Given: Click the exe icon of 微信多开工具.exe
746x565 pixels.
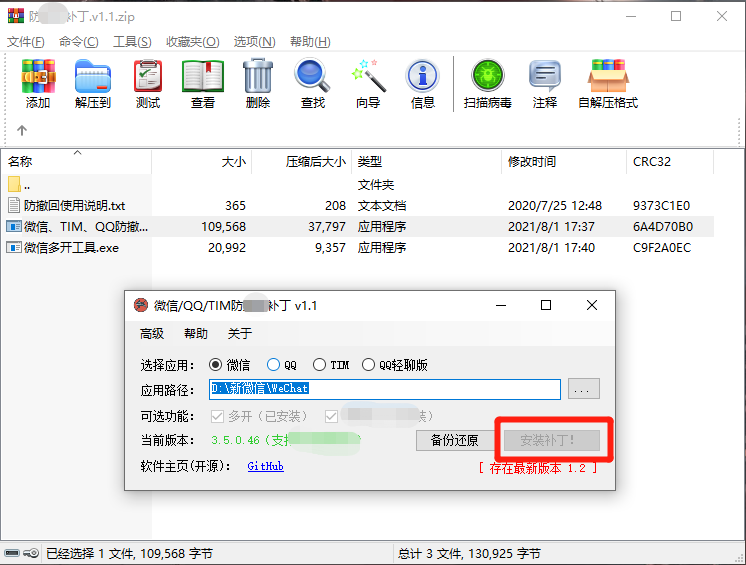Looking at the screenshot, I should point(14,247).
